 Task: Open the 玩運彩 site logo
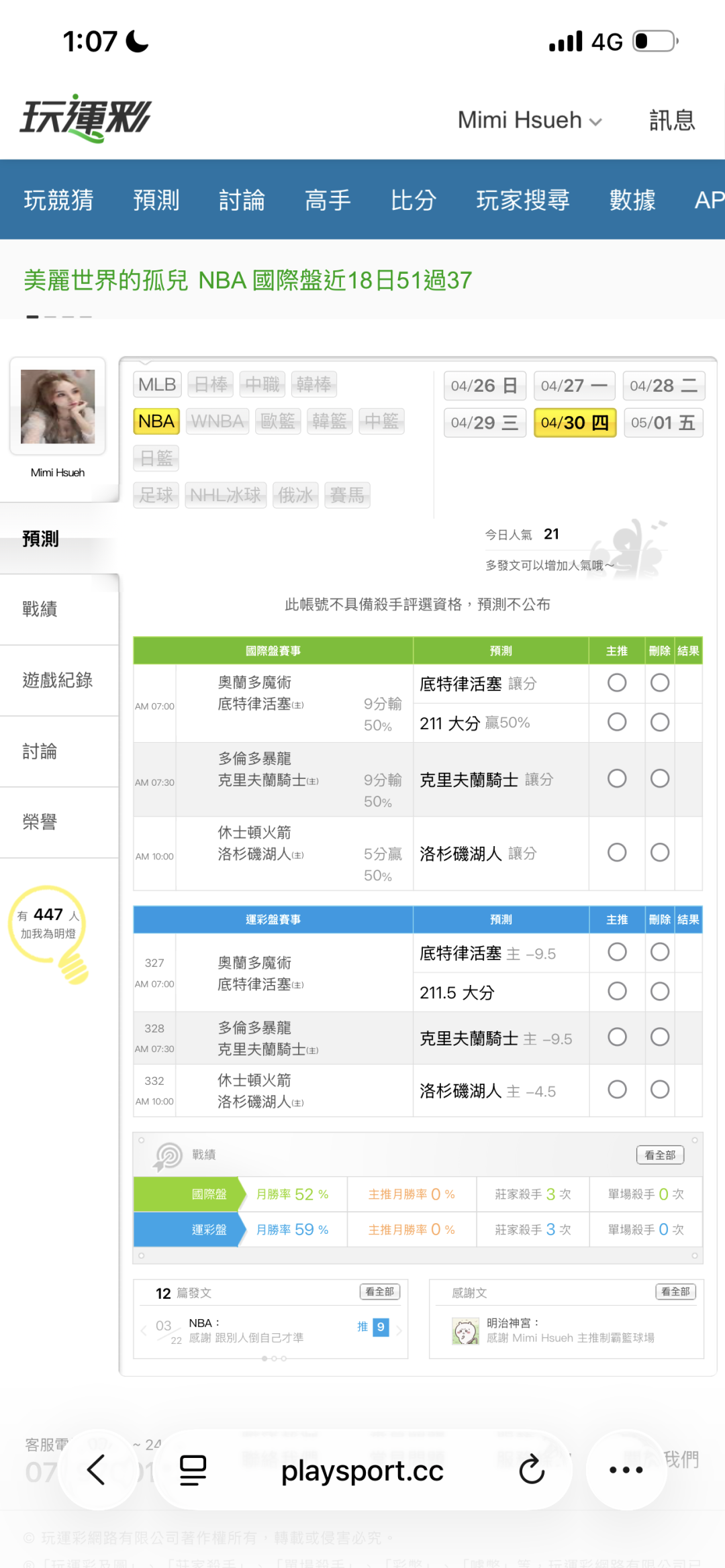pyautogui.click(x=85, y=118)
